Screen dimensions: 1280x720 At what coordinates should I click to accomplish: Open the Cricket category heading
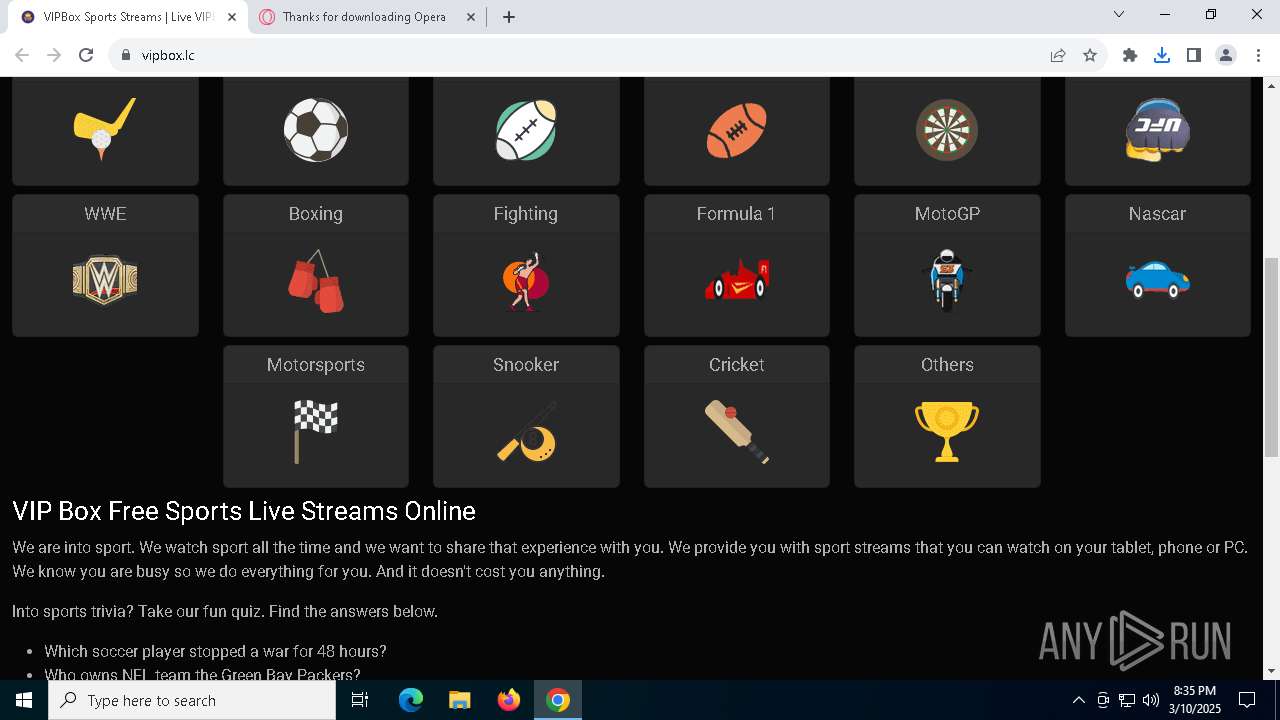tap(737, 365)
